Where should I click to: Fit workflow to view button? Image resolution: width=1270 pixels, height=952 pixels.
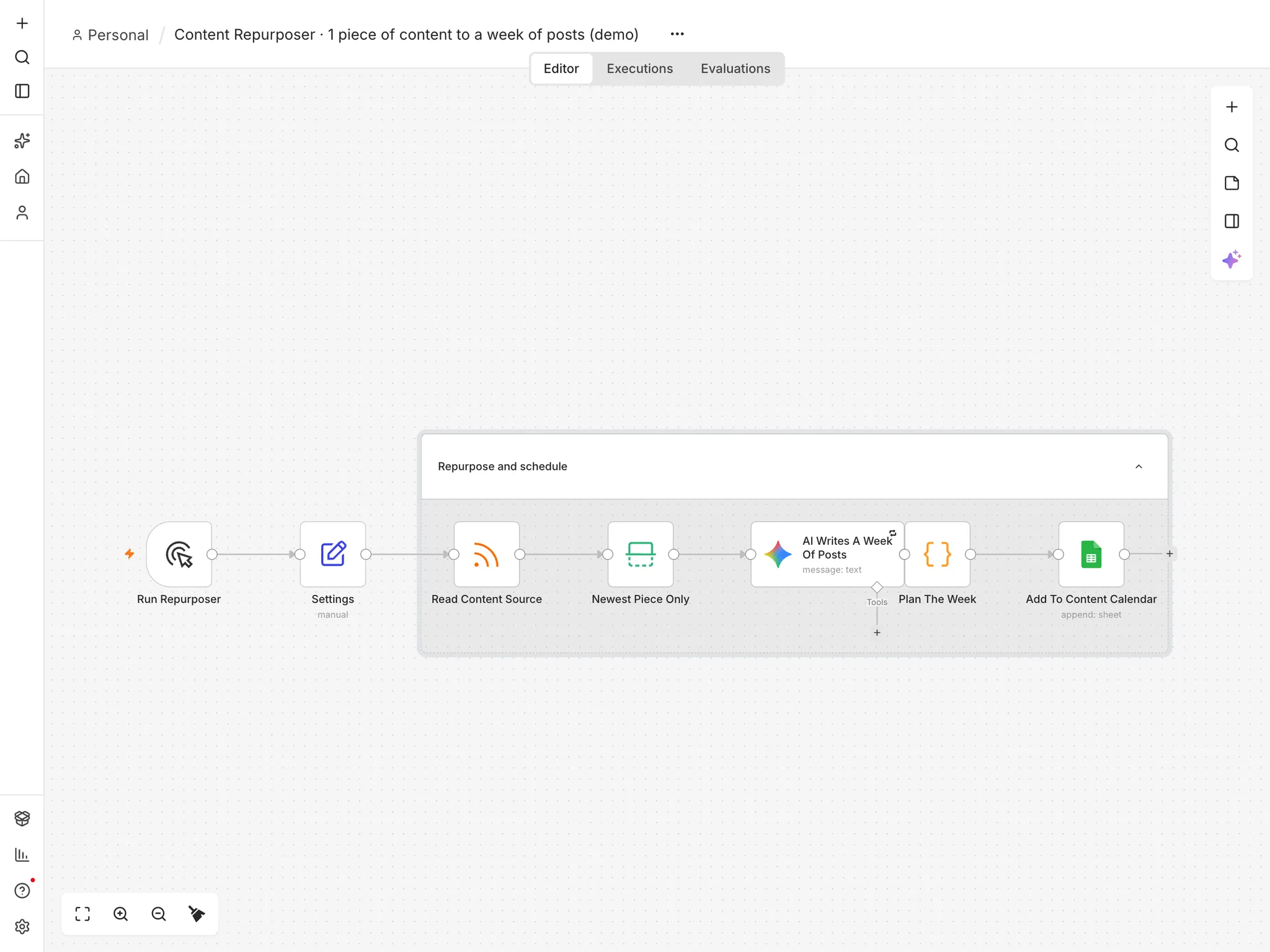(82, 914)
